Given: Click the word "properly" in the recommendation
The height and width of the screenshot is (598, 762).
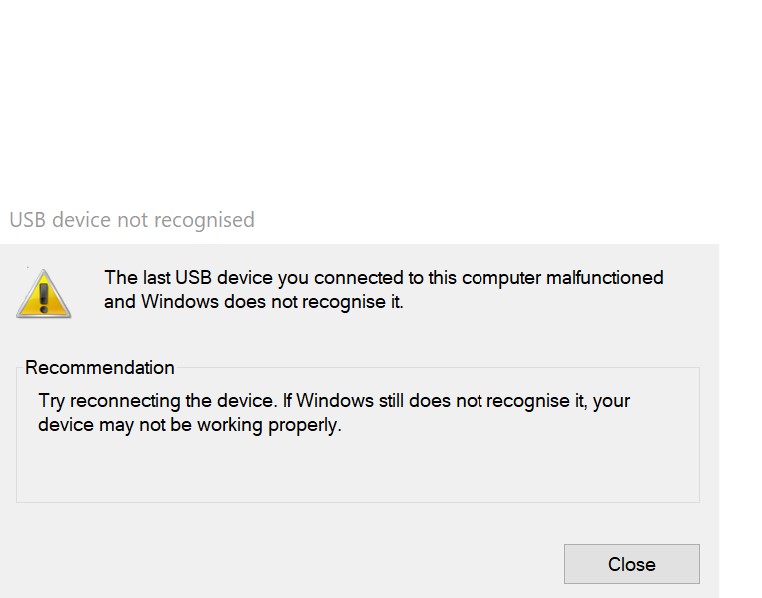Looking at the screenshot, I should coord(307,425).
